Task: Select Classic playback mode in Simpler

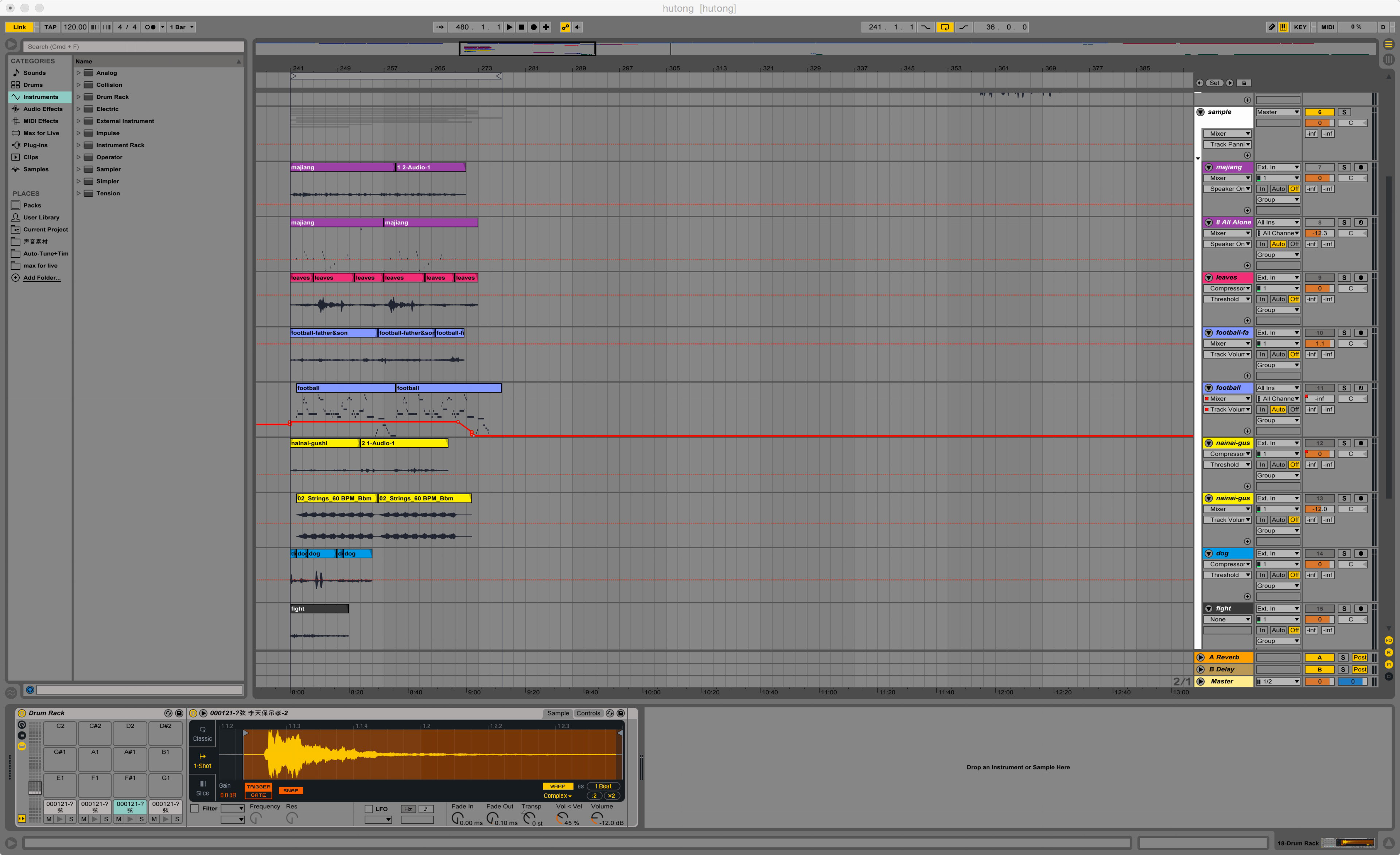Action: 202,733
